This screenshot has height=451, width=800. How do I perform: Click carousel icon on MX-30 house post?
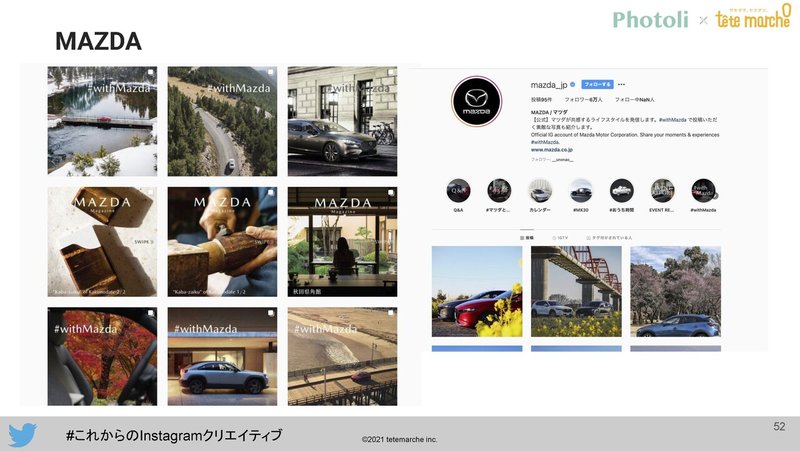point(270,313)
